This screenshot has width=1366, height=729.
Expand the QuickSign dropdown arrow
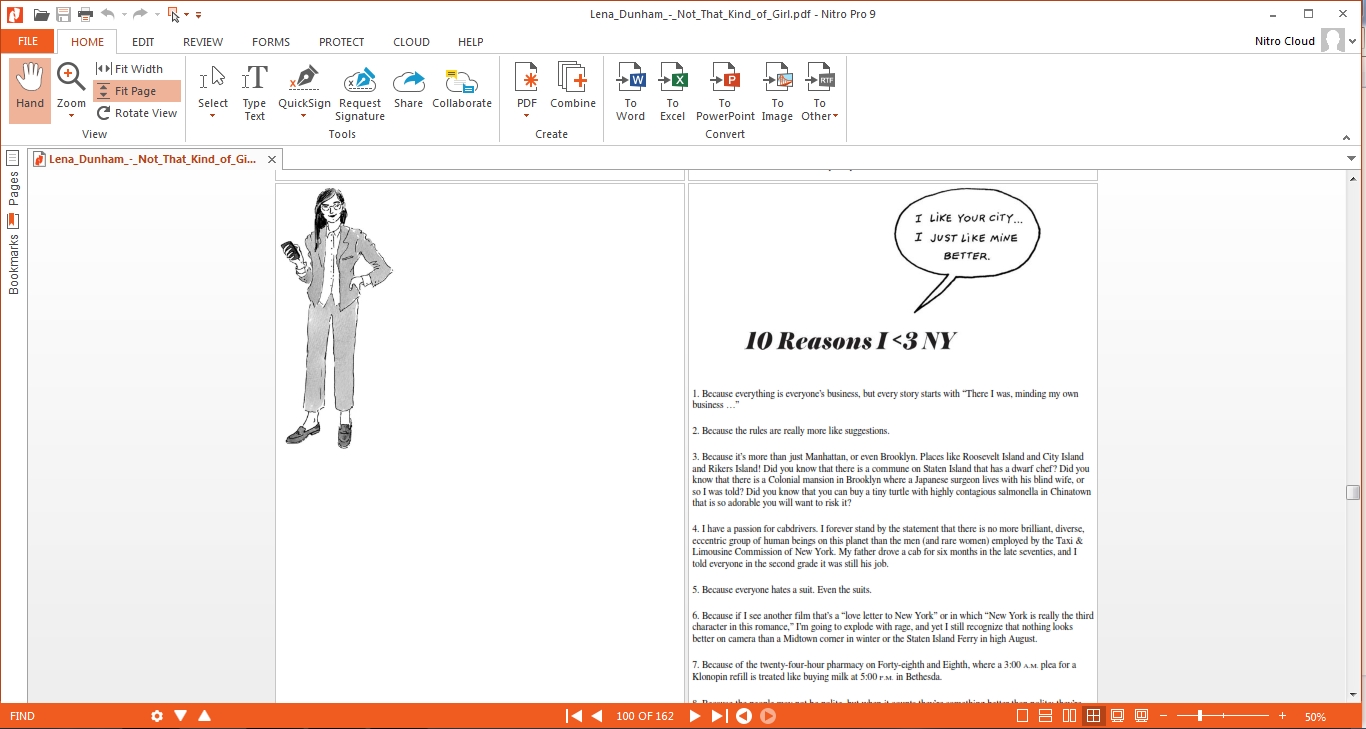[x=304, y=116]
